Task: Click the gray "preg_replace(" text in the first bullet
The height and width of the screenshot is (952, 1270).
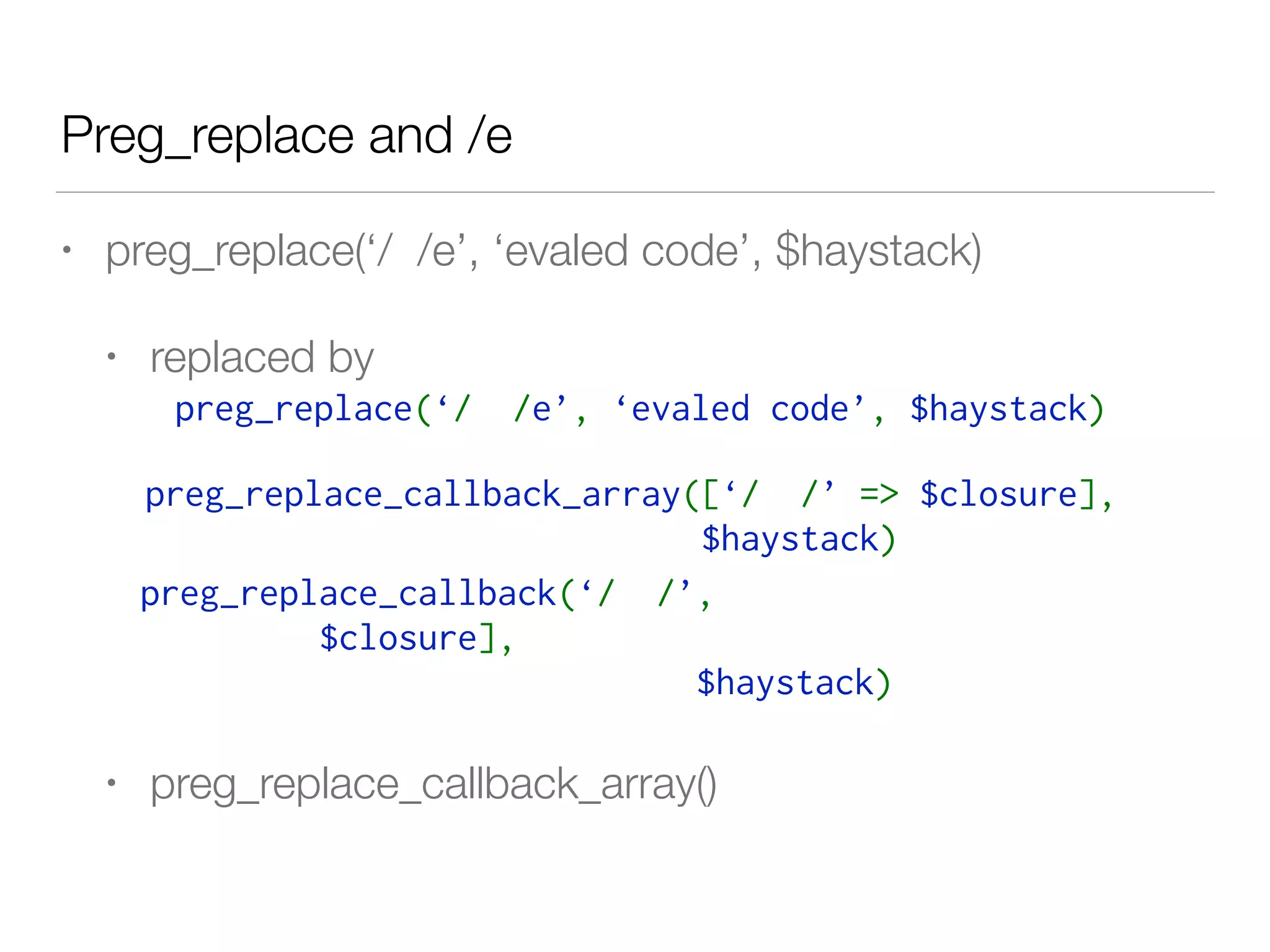Action: (x=236, y=251)
